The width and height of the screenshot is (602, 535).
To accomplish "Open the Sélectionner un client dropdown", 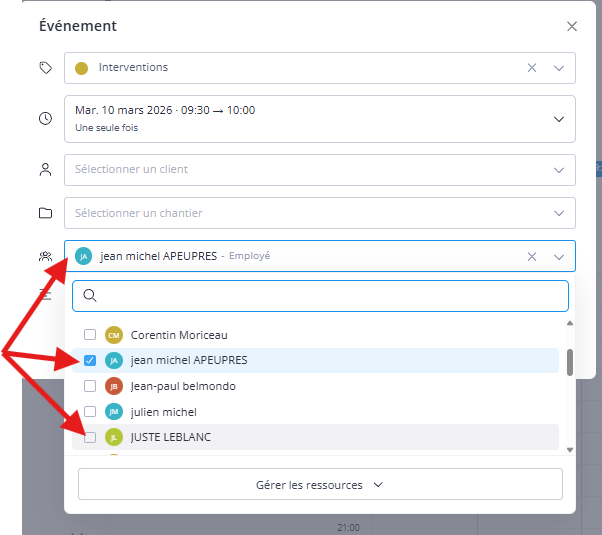I will pyautogui.click(x=558, y=170).
